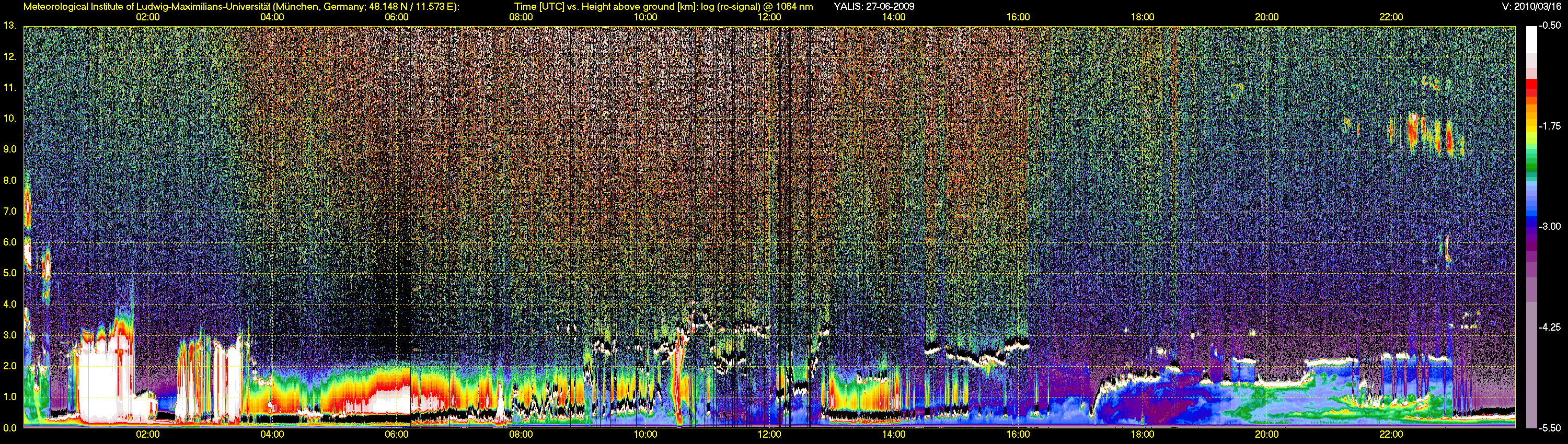
Task: Click 20:00 on the upper time axis
Action: coord(1267,17)
